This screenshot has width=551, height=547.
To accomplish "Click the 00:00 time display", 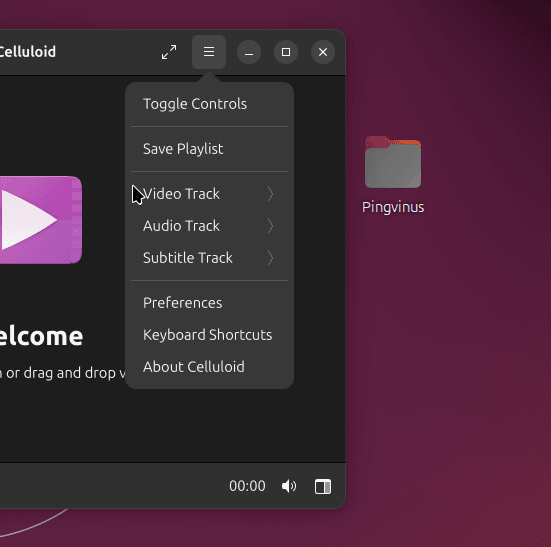I will tap(247, 486).
